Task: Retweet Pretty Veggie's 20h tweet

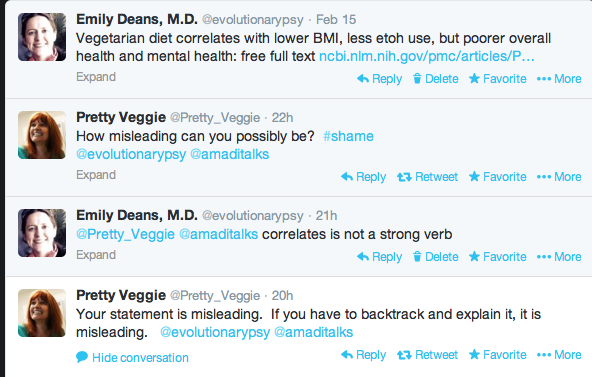Action: coord(427,355)
